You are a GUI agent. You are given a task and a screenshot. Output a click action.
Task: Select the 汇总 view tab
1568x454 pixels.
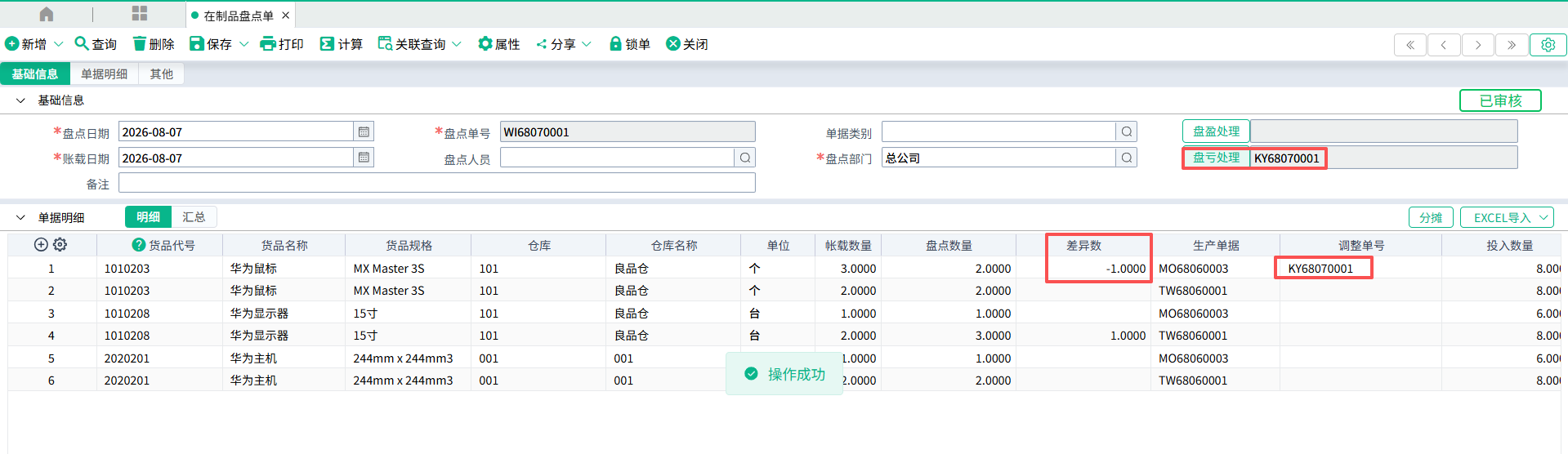194,217
